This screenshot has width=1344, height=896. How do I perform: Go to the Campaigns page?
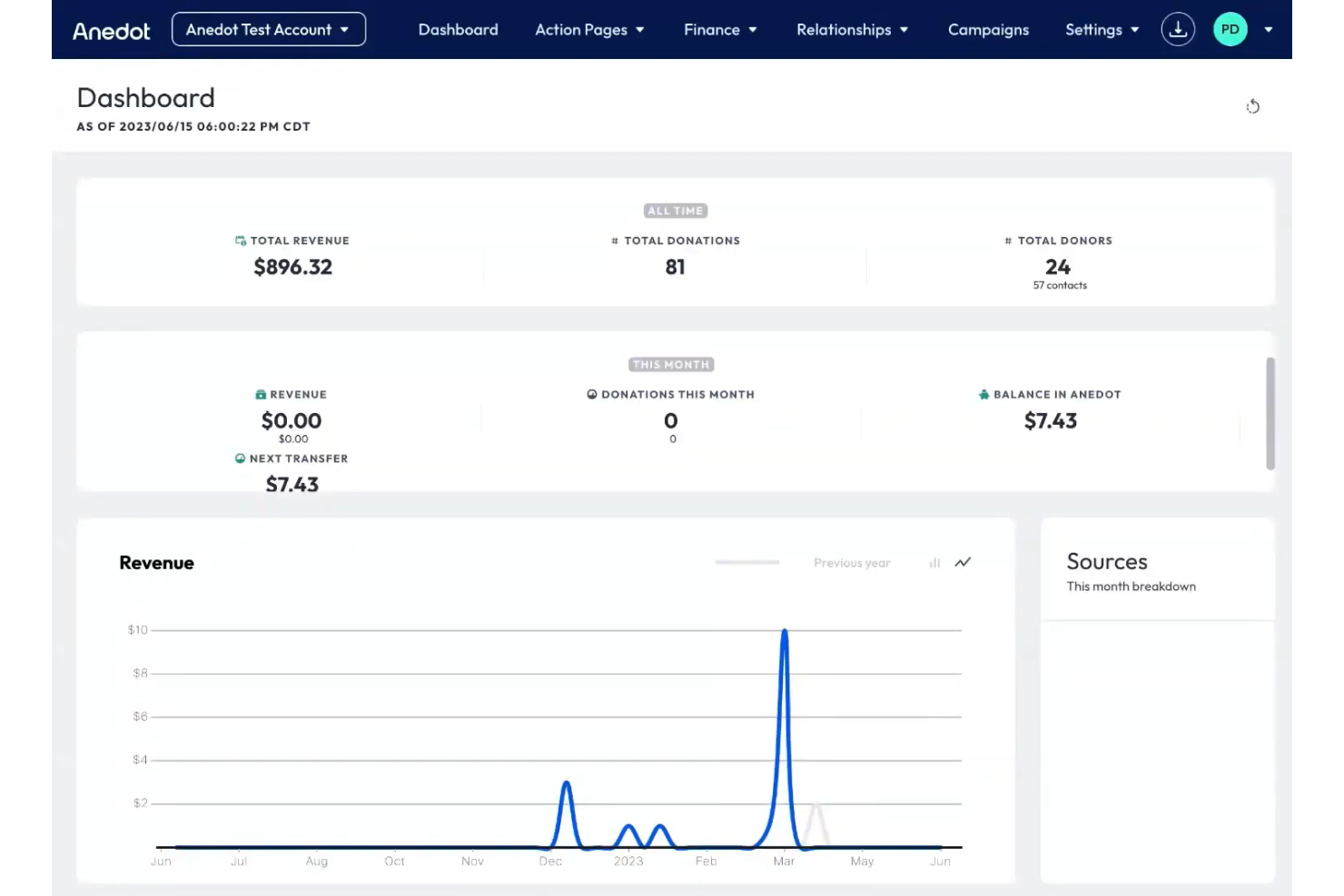pyautogui.click(x=988, y=30)
